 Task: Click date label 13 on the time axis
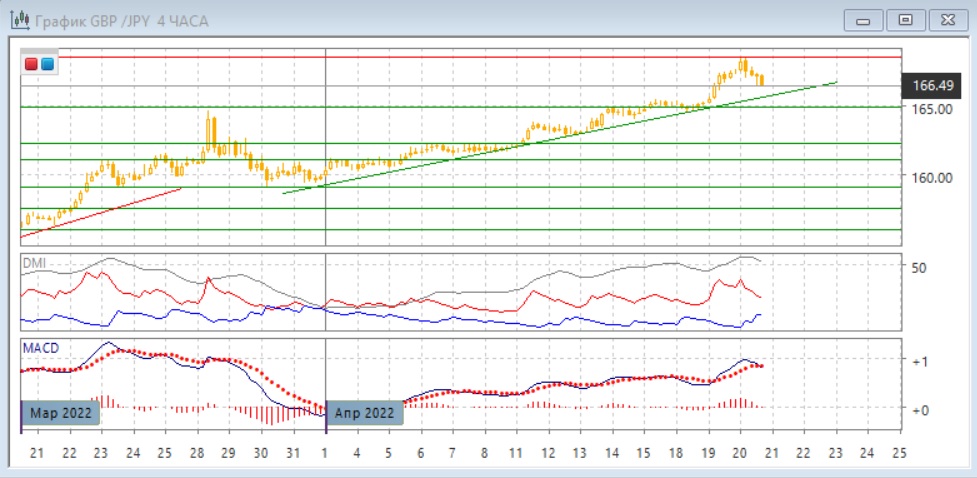coord(581,452)
